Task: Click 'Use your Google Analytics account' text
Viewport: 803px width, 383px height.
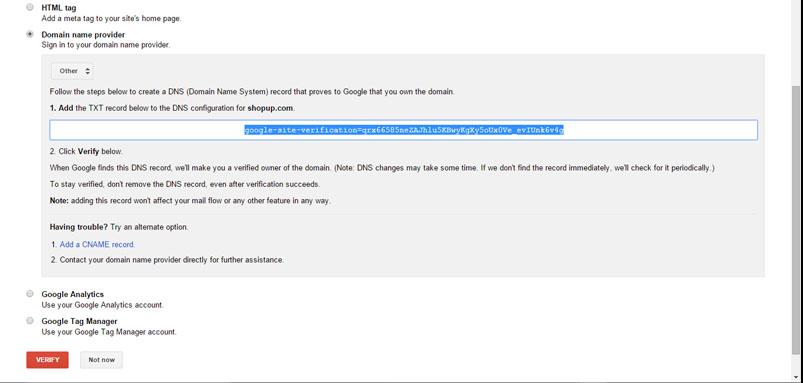Action: (102, 305)
